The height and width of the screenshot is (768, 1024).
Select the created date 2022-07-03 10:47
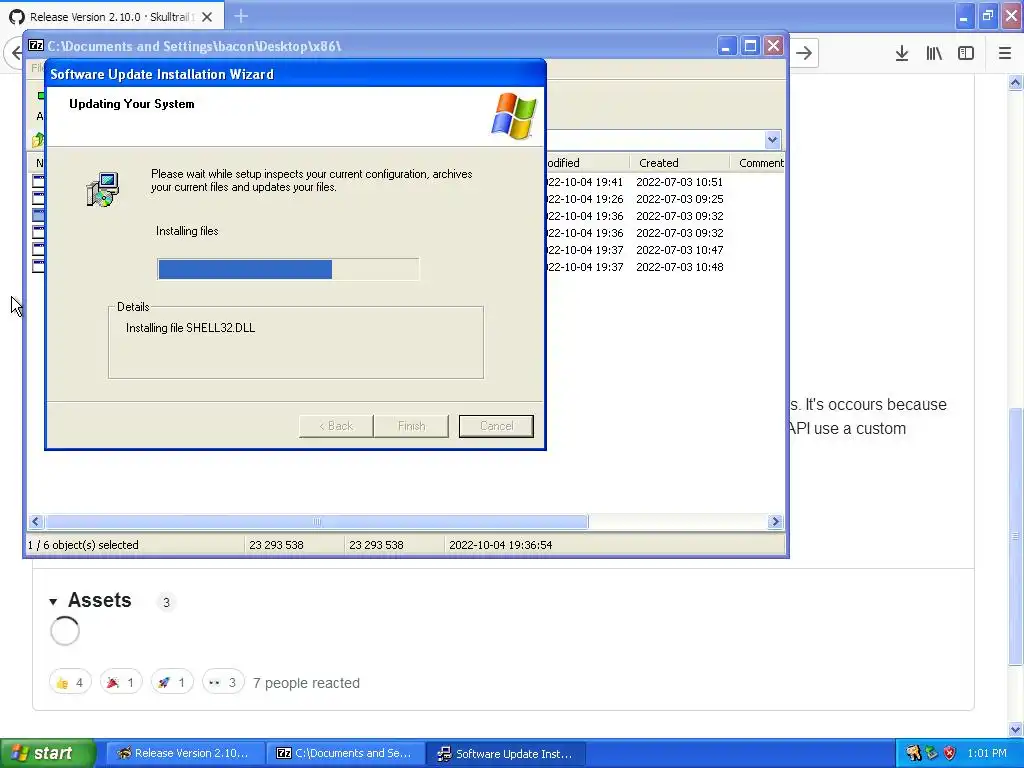click(x=679, y=250)
